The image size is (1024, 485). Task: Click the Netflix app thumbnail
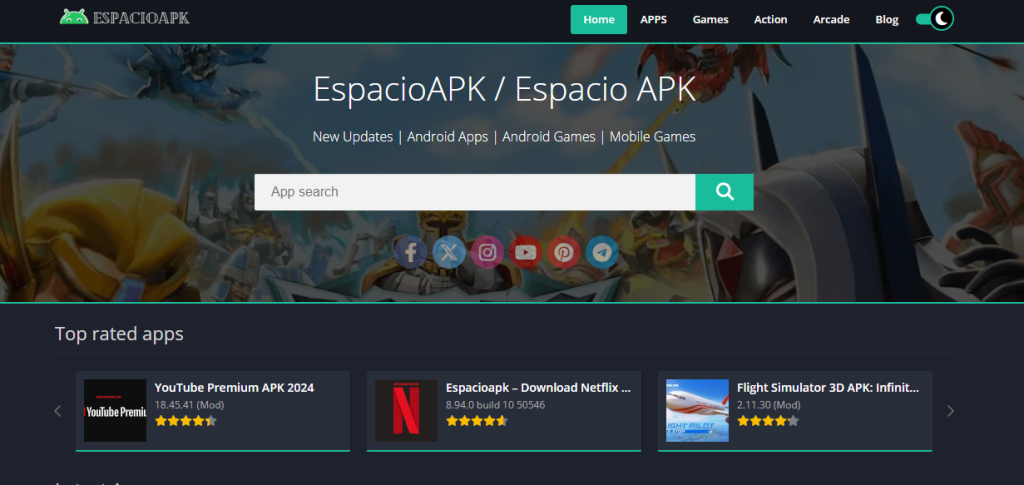coord(406,411)
